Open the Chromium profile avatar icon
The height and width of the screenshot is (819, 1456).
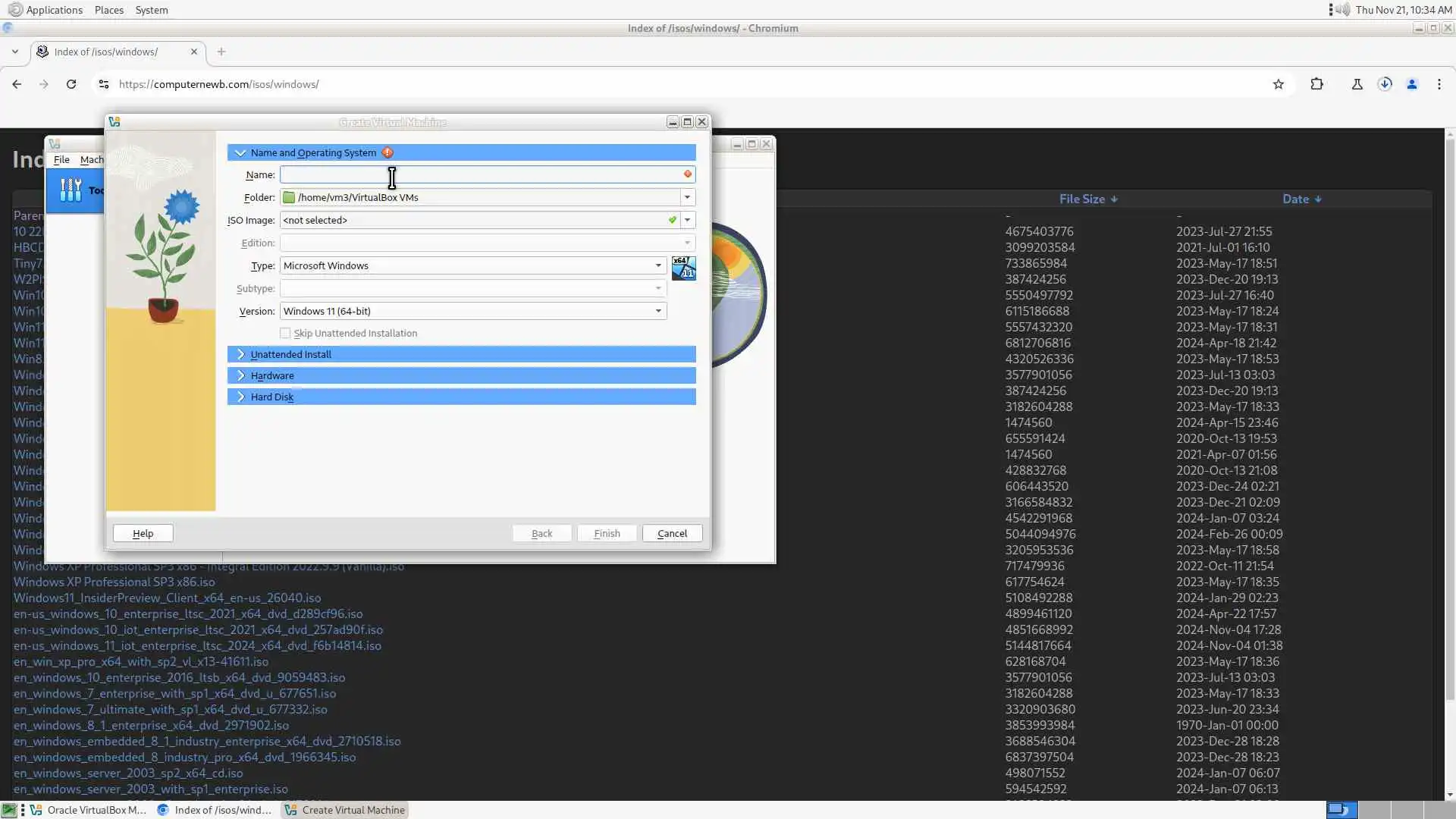tap(1412, 84)
